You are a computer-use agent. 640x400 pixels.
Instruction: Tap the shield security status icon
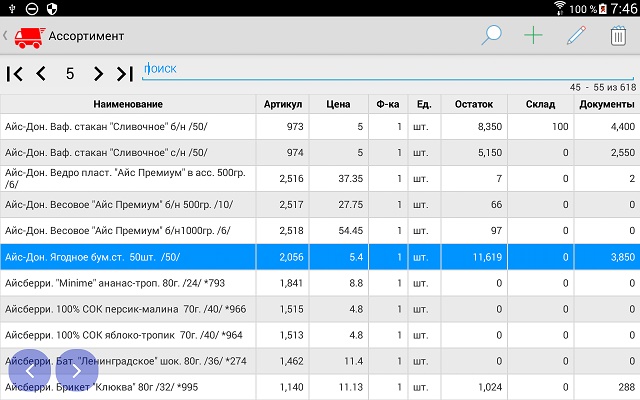(52, 9)
